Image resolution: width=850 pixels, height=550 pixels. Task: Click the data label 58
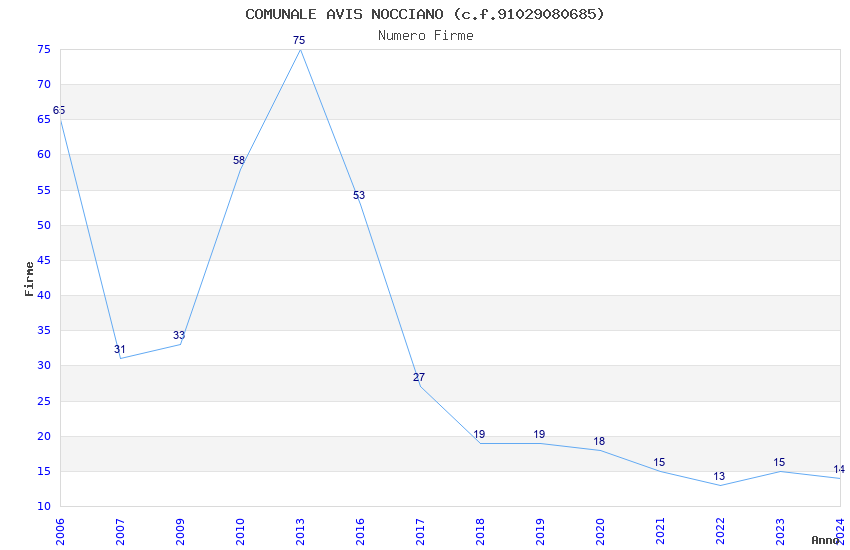pyautogui.click(x=239, y=160)
